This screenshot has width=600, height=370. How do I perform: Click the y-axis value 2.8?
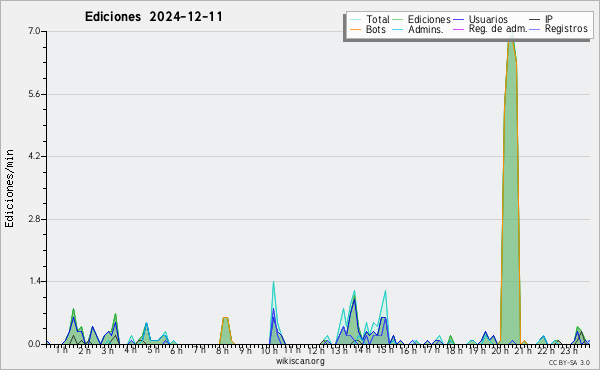tap(34, 219)
